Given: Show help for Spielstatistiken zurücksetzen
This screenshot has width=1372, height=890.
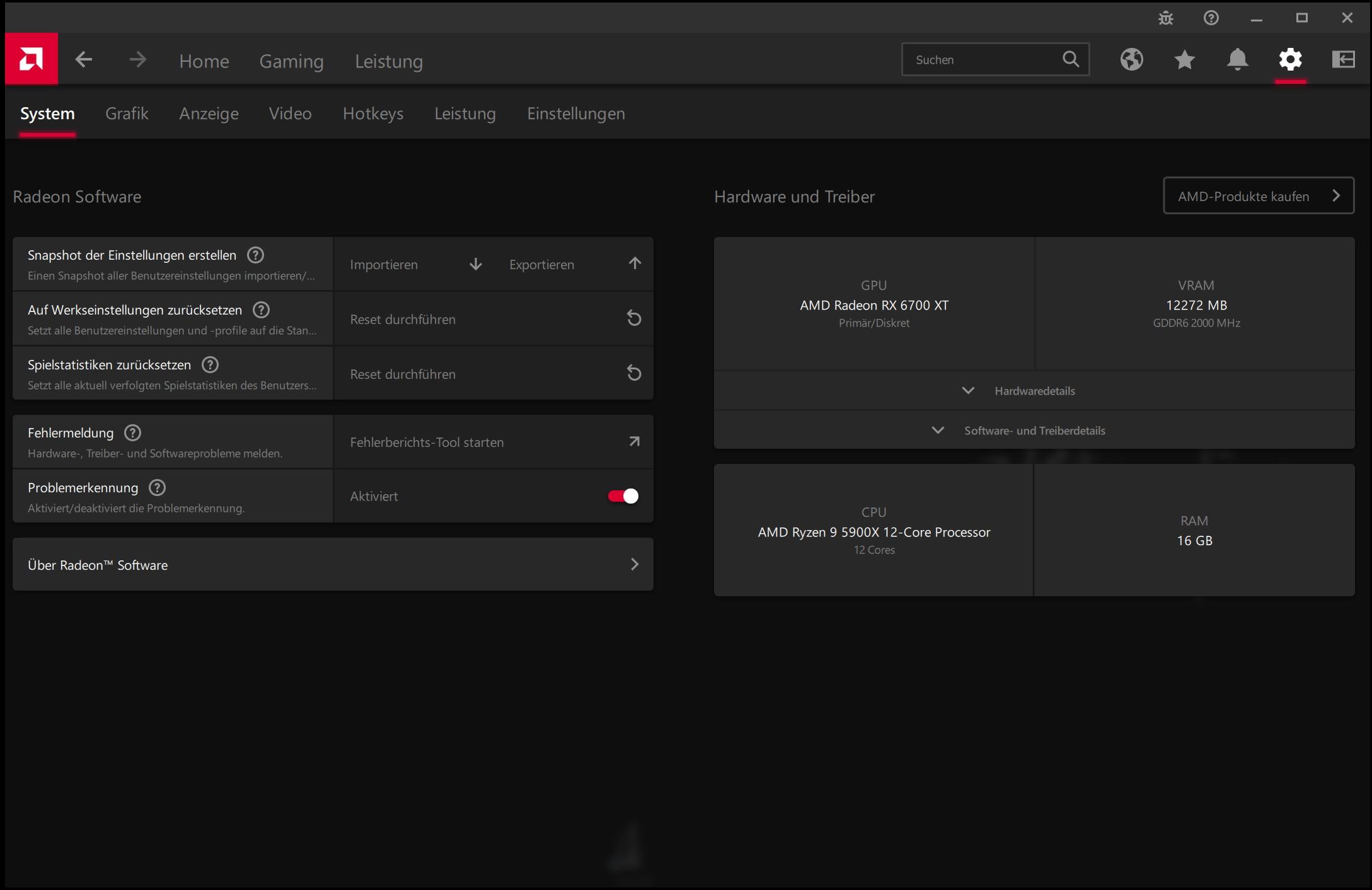Looking at the screenshot, I should (210, 365).
